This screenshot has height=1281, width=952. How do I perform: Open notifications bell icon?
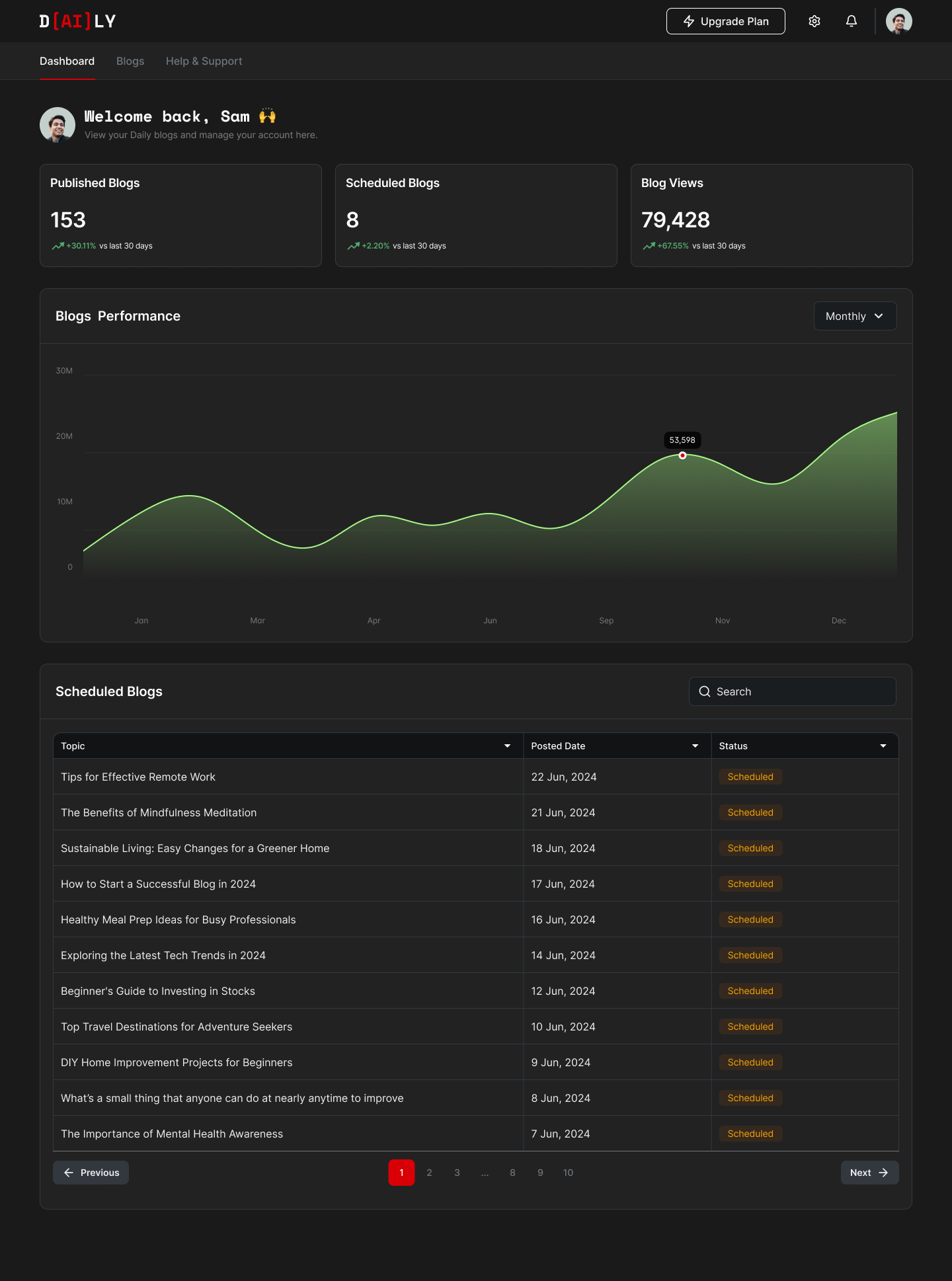[x=852, y=21]
